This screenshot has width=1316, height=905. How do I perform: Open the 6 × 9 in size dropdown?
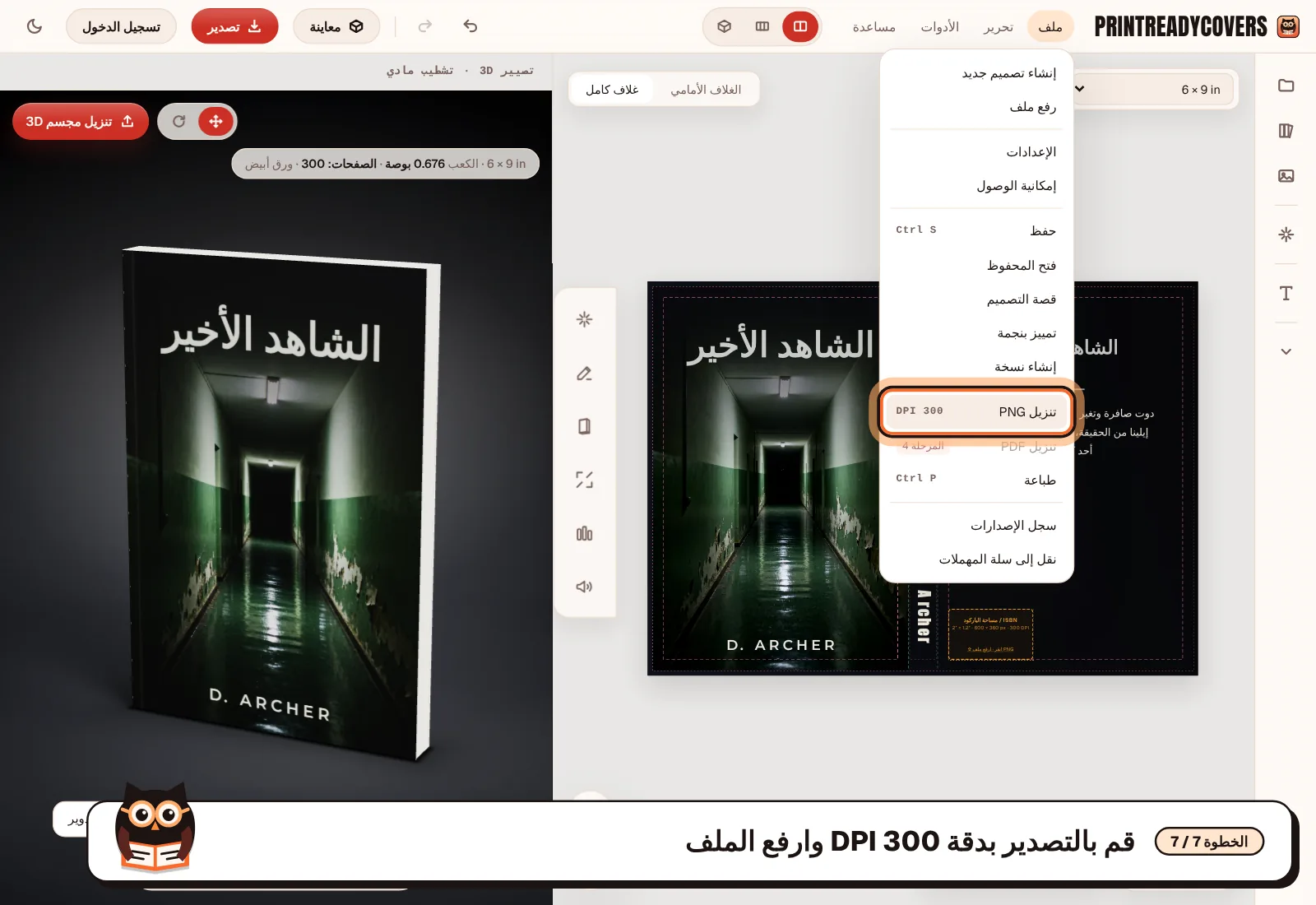pyautogui.click(x=1151, y=89)
